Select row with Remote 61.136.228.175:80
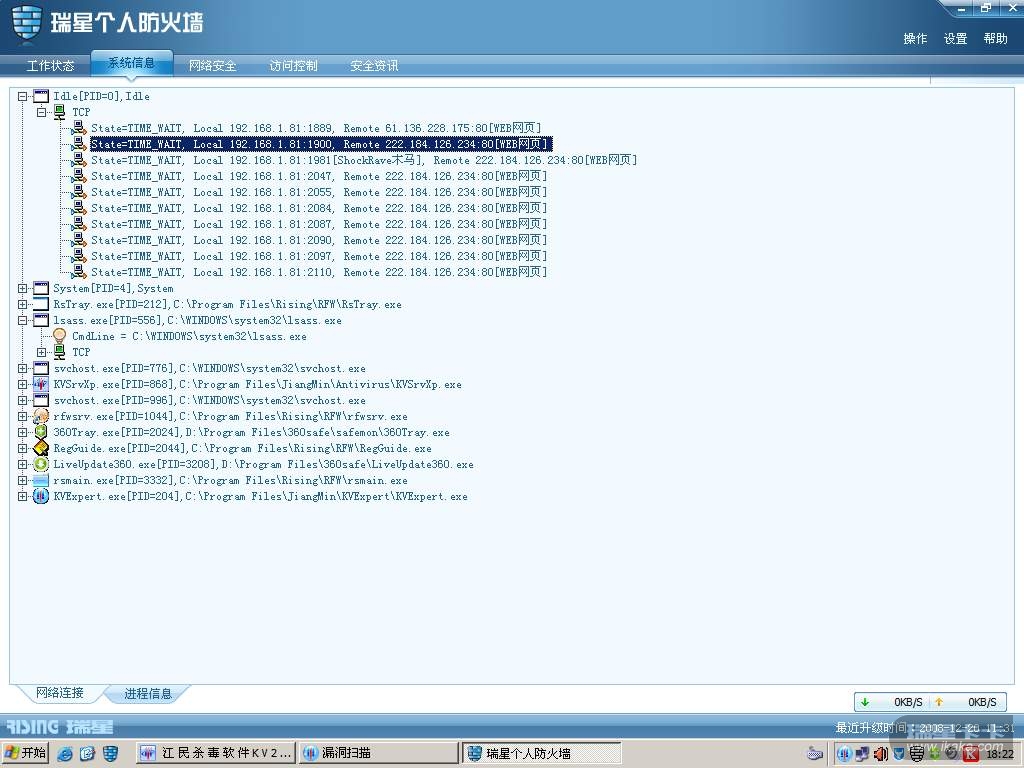 pos(316,128)
